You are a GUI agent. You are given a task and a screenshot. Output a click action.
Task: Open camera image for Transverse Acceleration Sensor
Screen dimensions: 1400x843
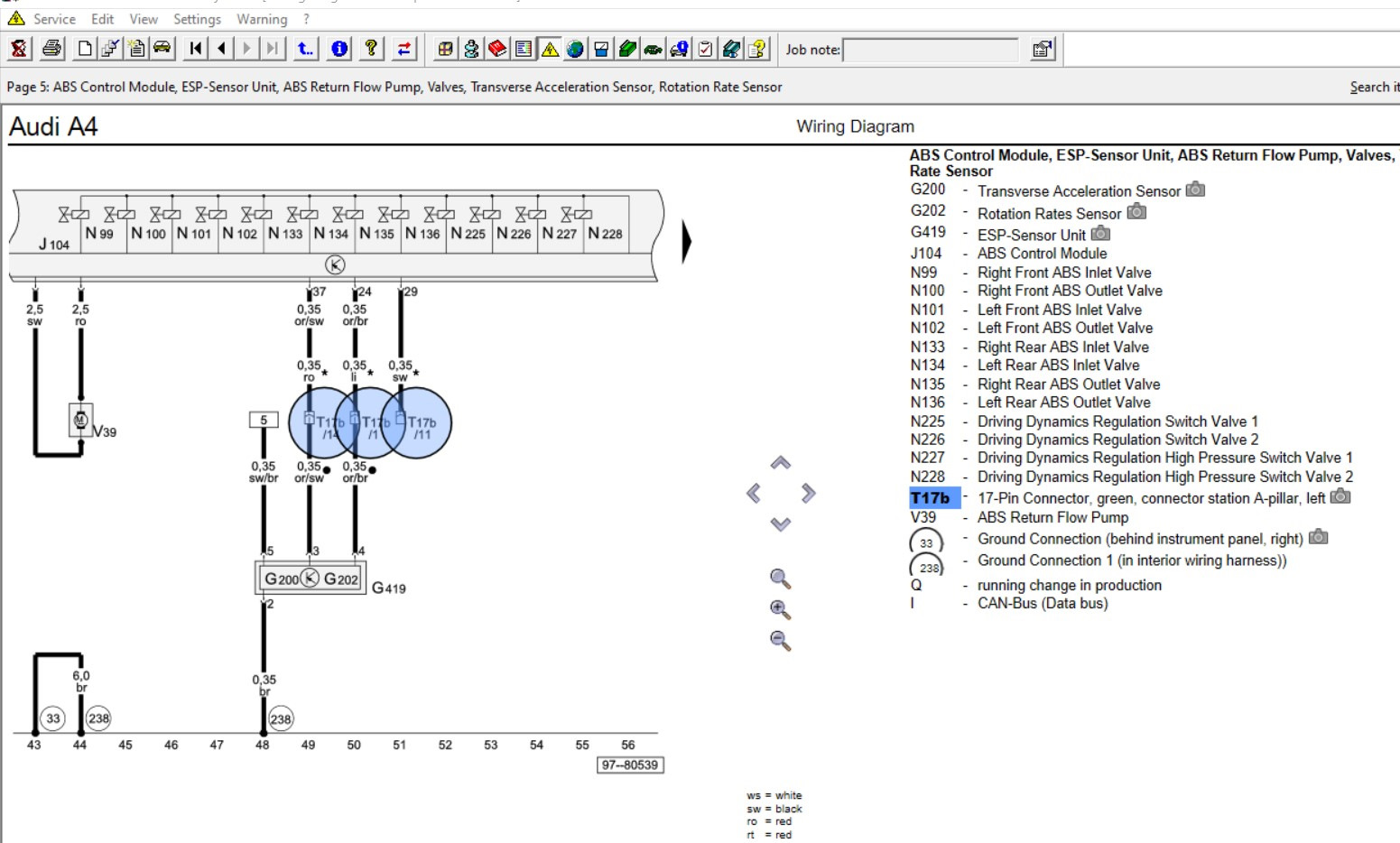coord(1195,190)
